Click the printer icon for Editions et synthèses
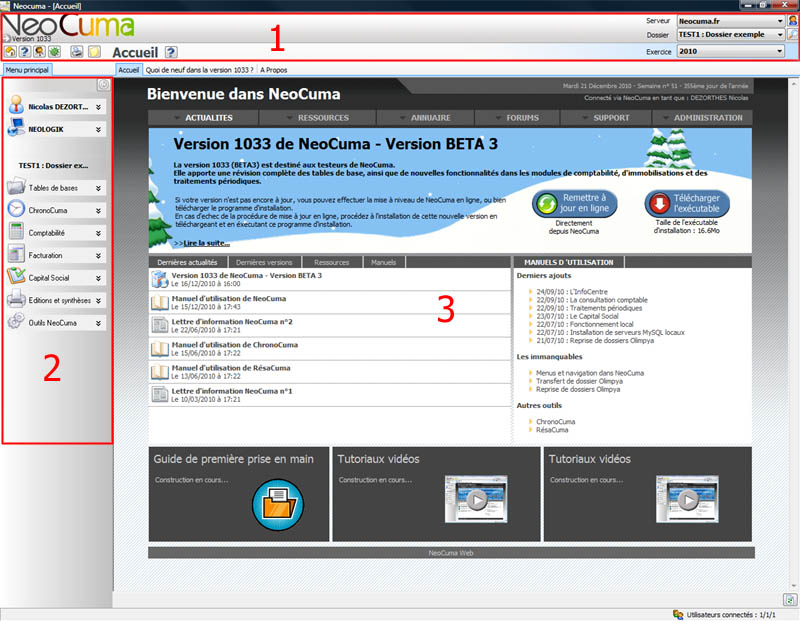Screen dimensions: 800x621 coord(16,299)
